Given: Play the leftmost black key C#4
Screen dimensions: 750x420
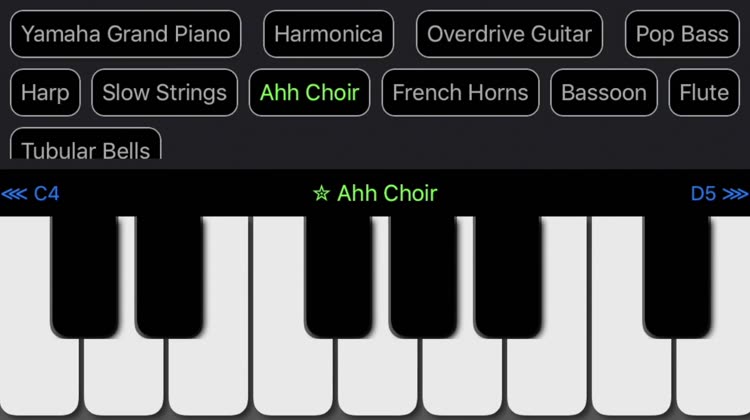Looking at the screenshot, I should [84, 276].
